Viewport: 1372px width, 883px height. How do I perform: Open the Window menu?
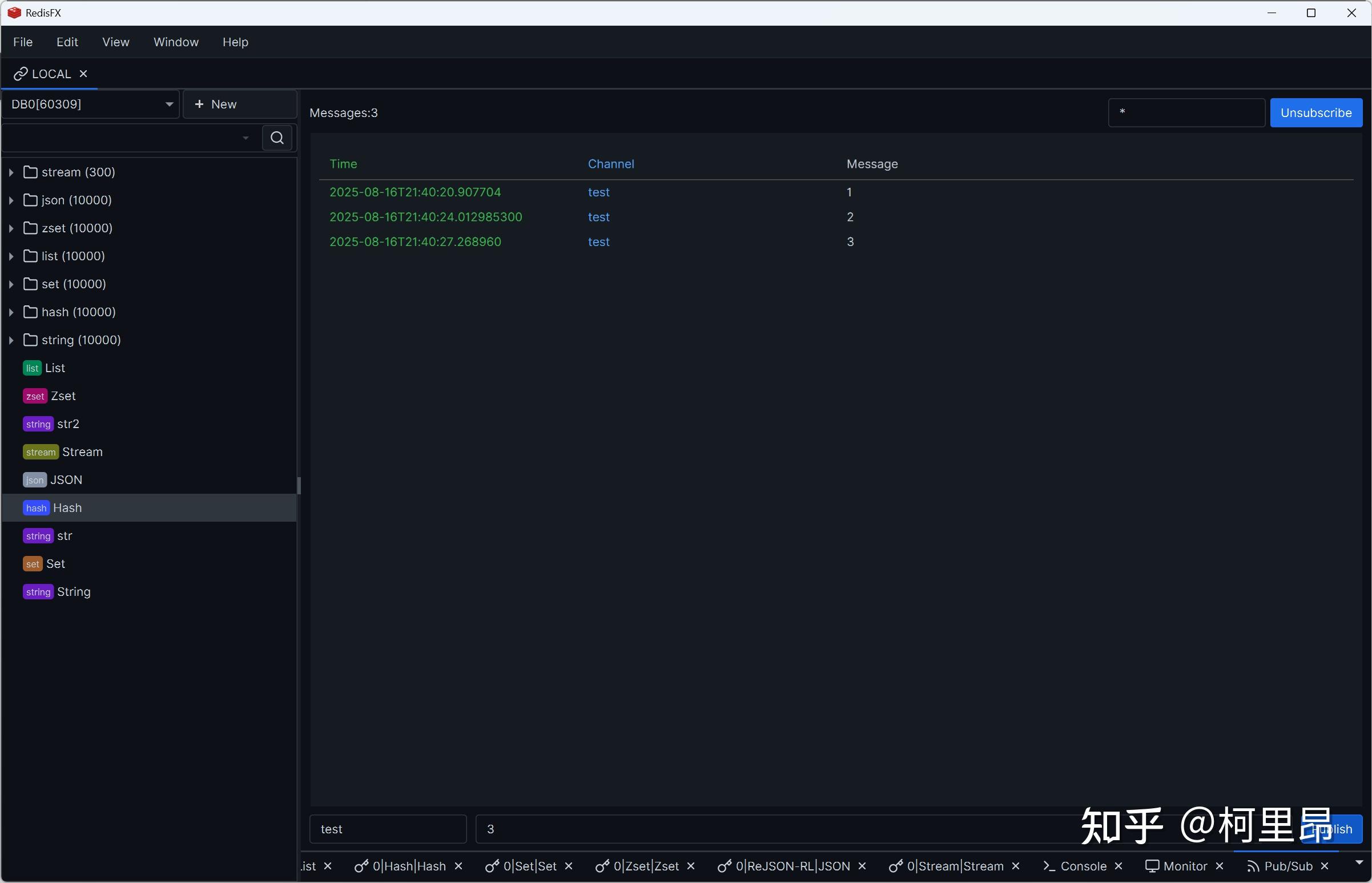coord(175,42)
